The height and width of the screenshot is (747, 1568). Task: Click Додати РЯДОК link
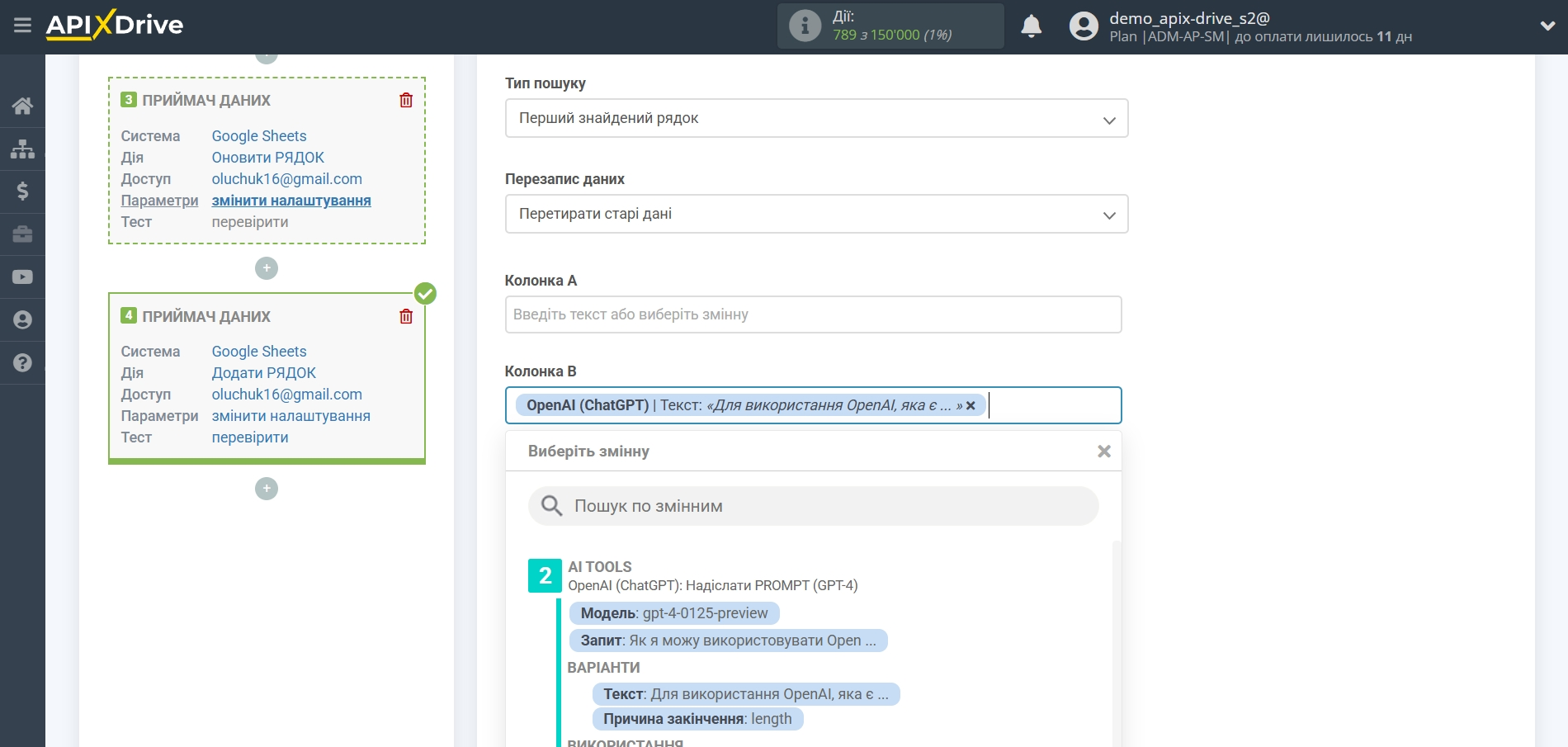coord(264,373)
